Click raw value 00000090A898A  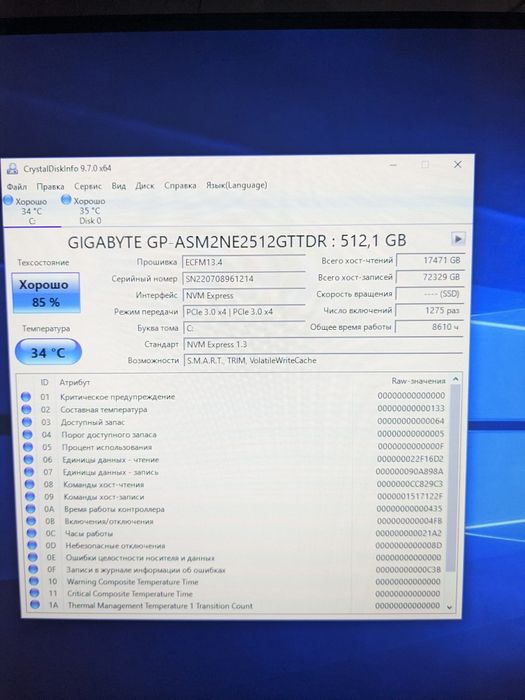click(x=409, y=471)
